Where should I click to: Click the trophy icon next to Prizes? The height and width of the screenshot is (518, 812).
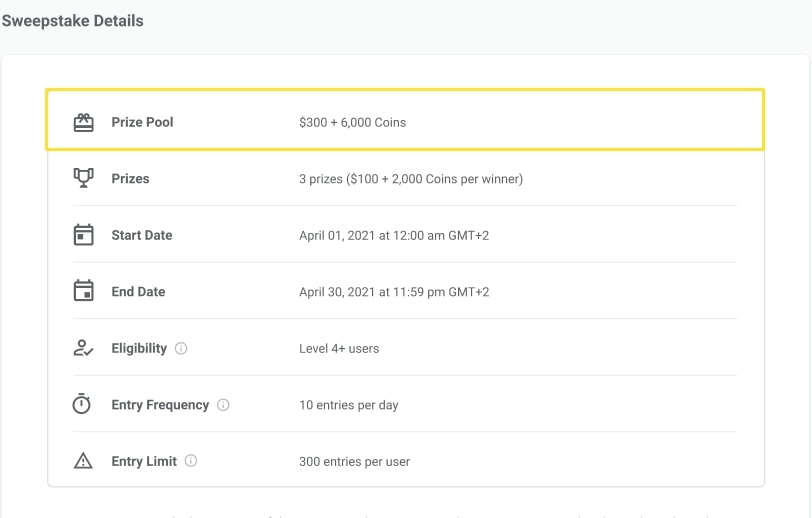(84, 178)
